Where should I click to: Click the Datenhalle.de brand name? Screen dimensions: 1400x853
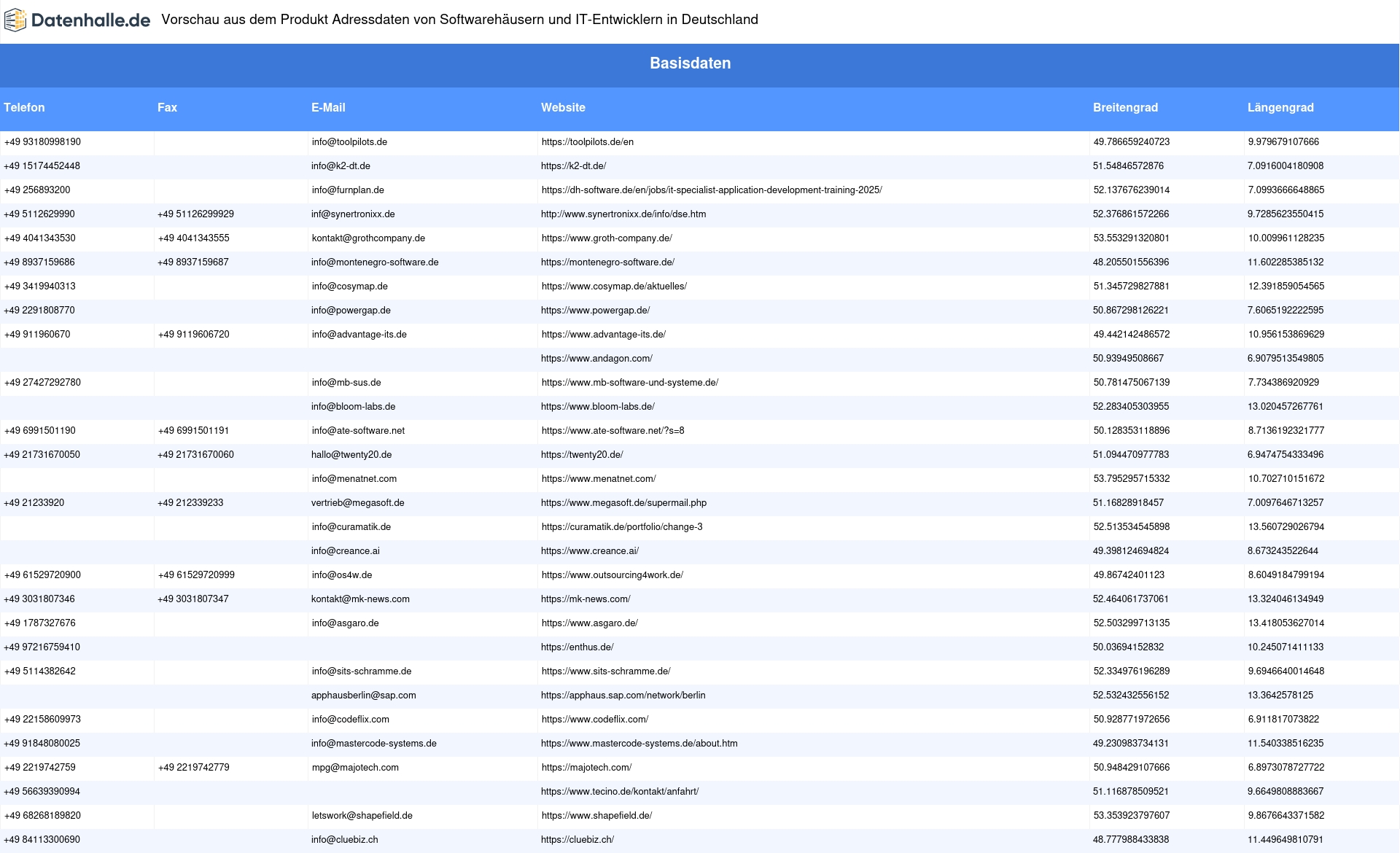(91, 20)
